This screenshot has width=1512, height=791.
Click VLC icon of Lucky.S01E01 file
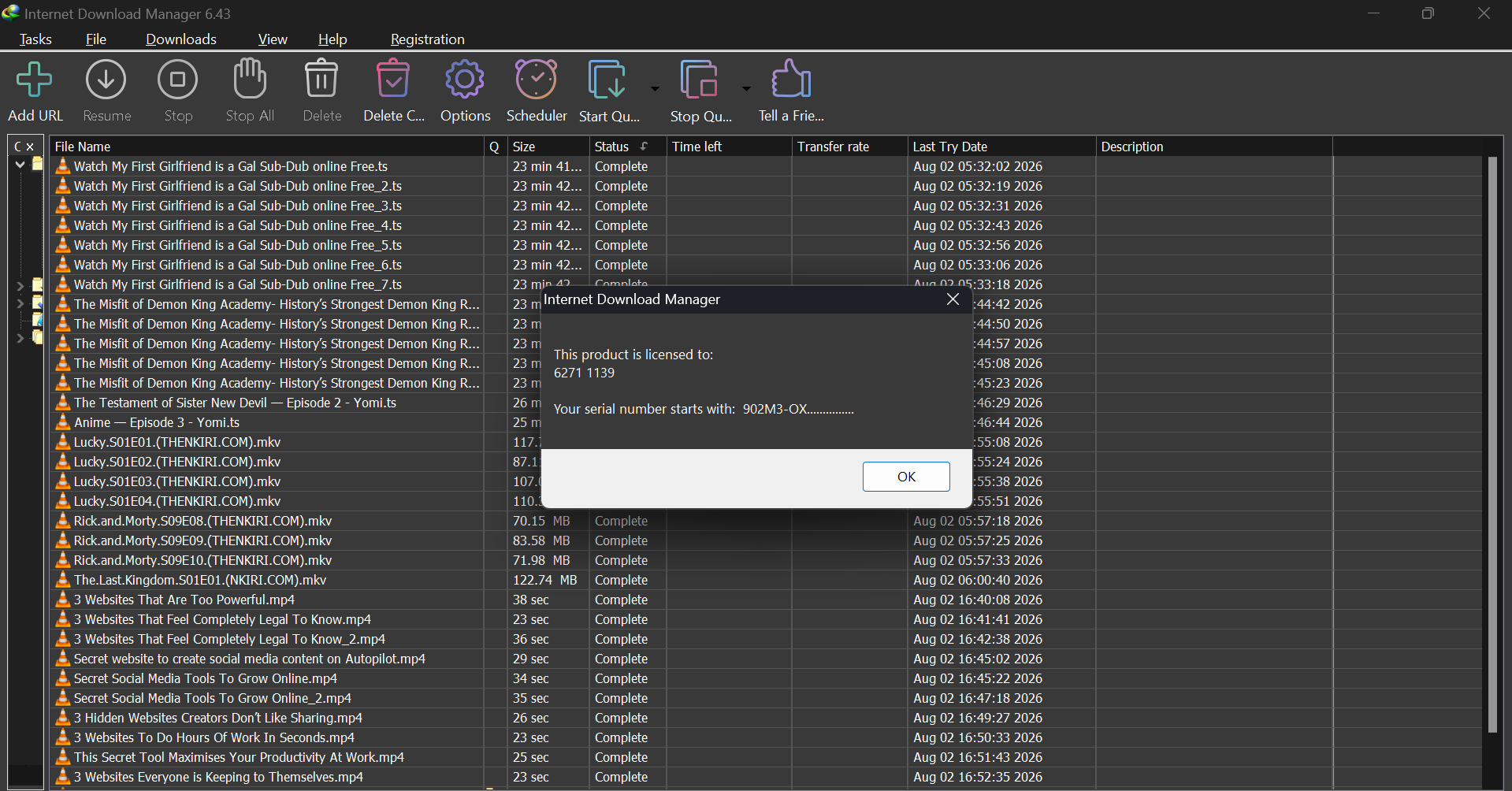(x=63, y=442)
